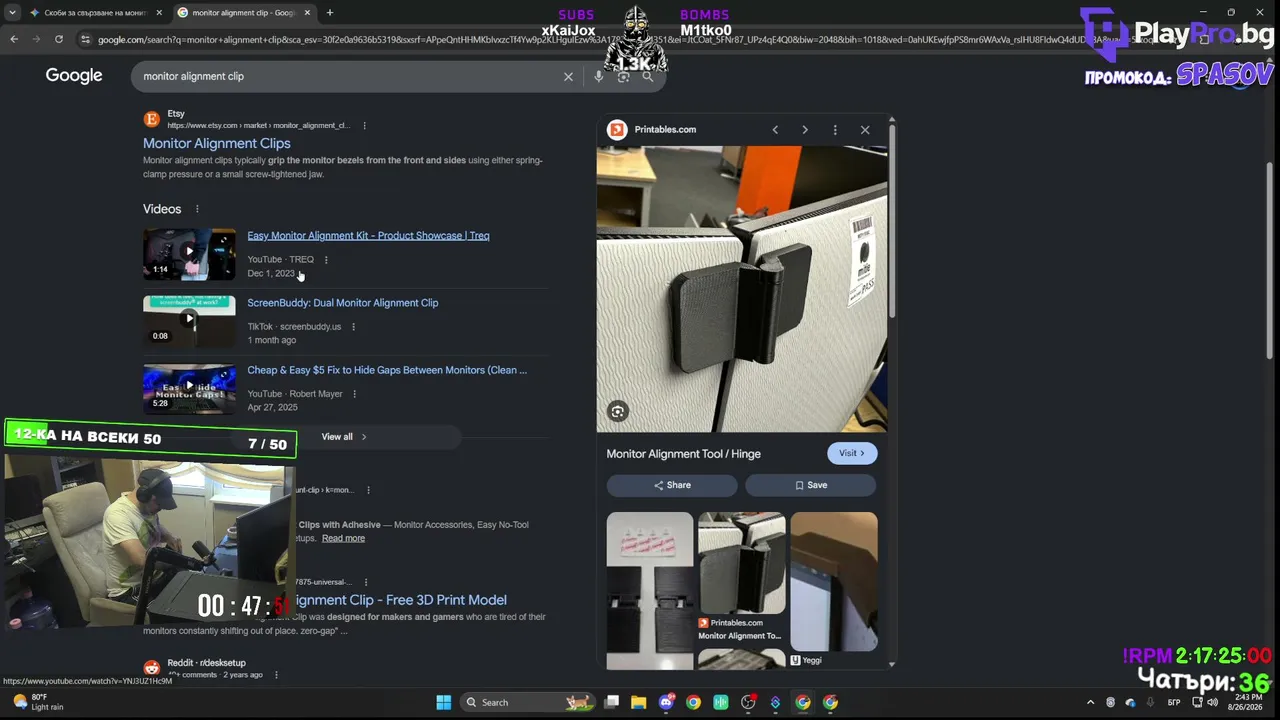1280x720 pixels.
Task: Click the taskbar Search box
Action: 527,702
